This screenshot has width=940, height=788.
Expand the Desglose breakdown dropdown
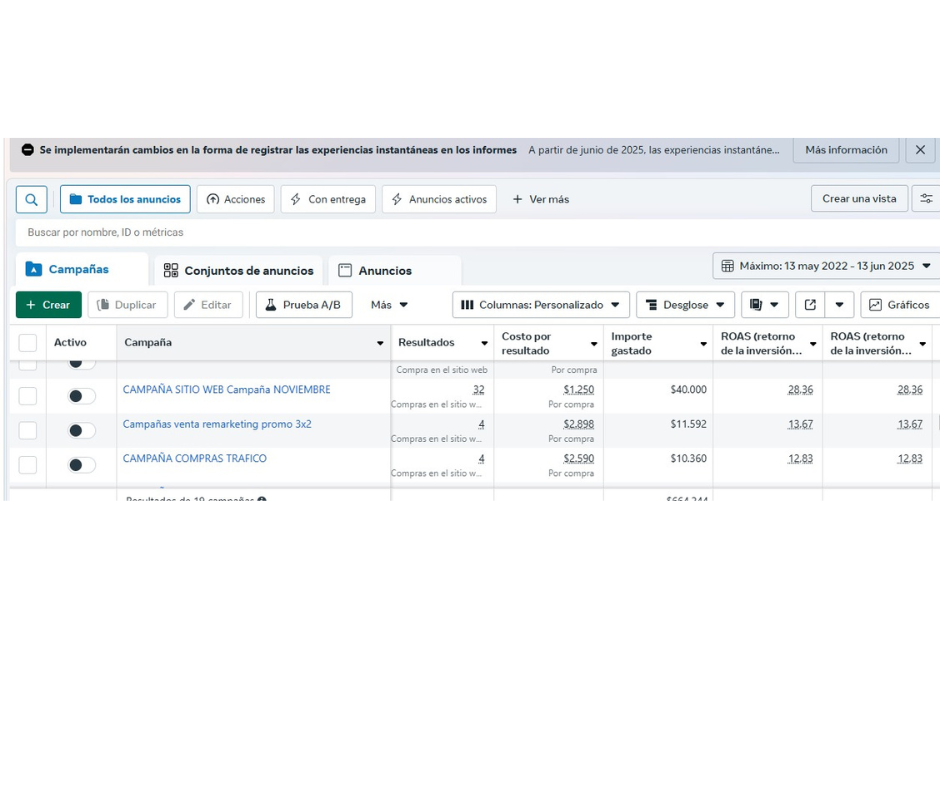685,305
